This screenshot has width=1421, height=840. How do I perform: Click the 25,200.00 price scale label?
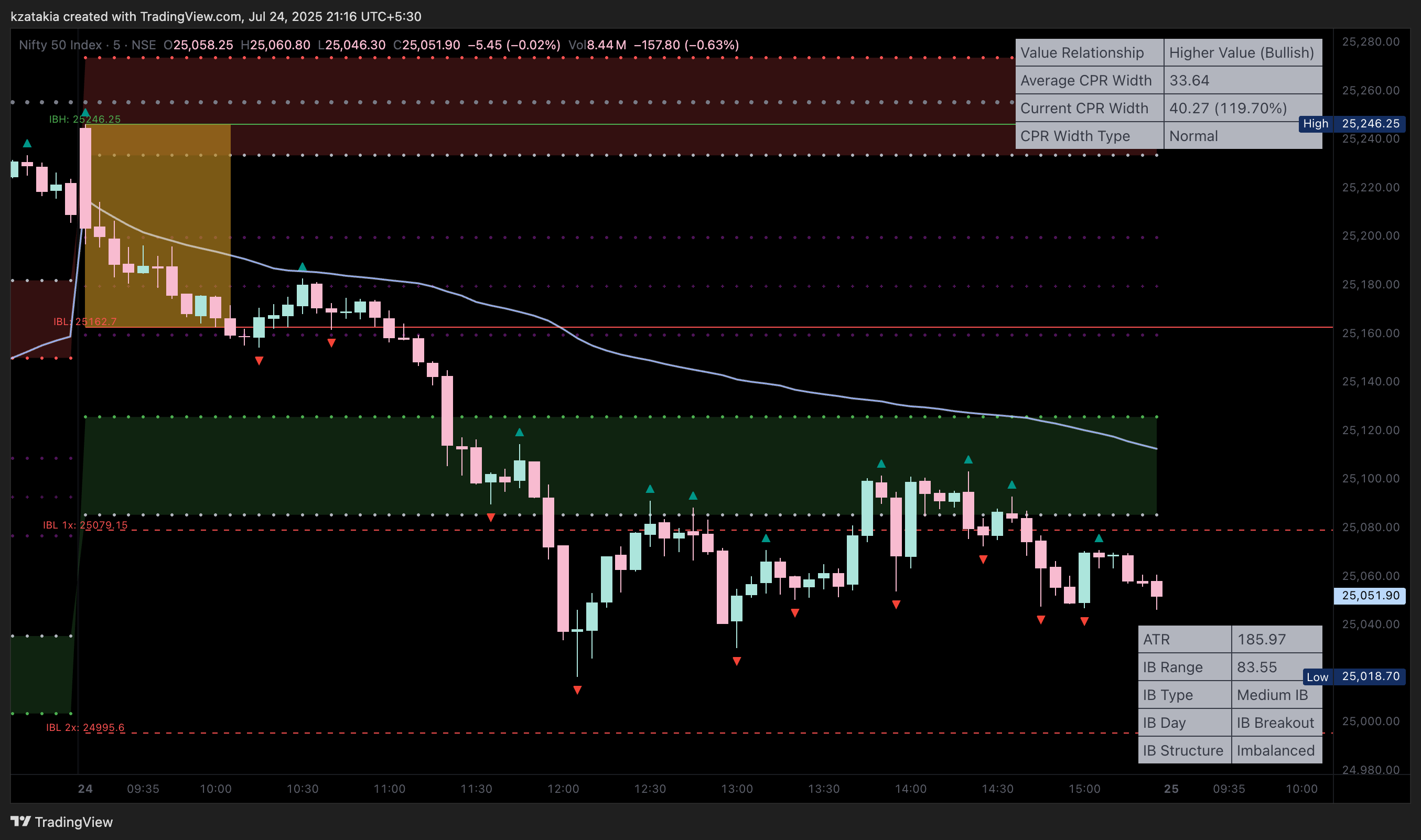[1371, 235]
